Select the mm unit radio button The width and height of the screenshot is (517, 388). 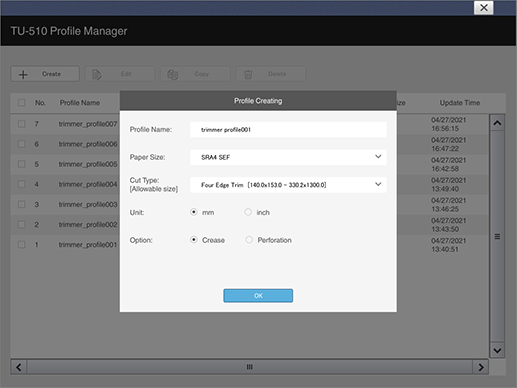tap(194, 212)
